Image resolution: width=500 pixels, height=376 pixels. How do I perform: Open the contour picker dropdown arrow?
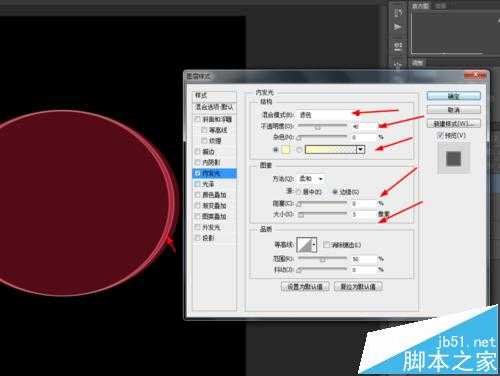(x=314, y=245)
